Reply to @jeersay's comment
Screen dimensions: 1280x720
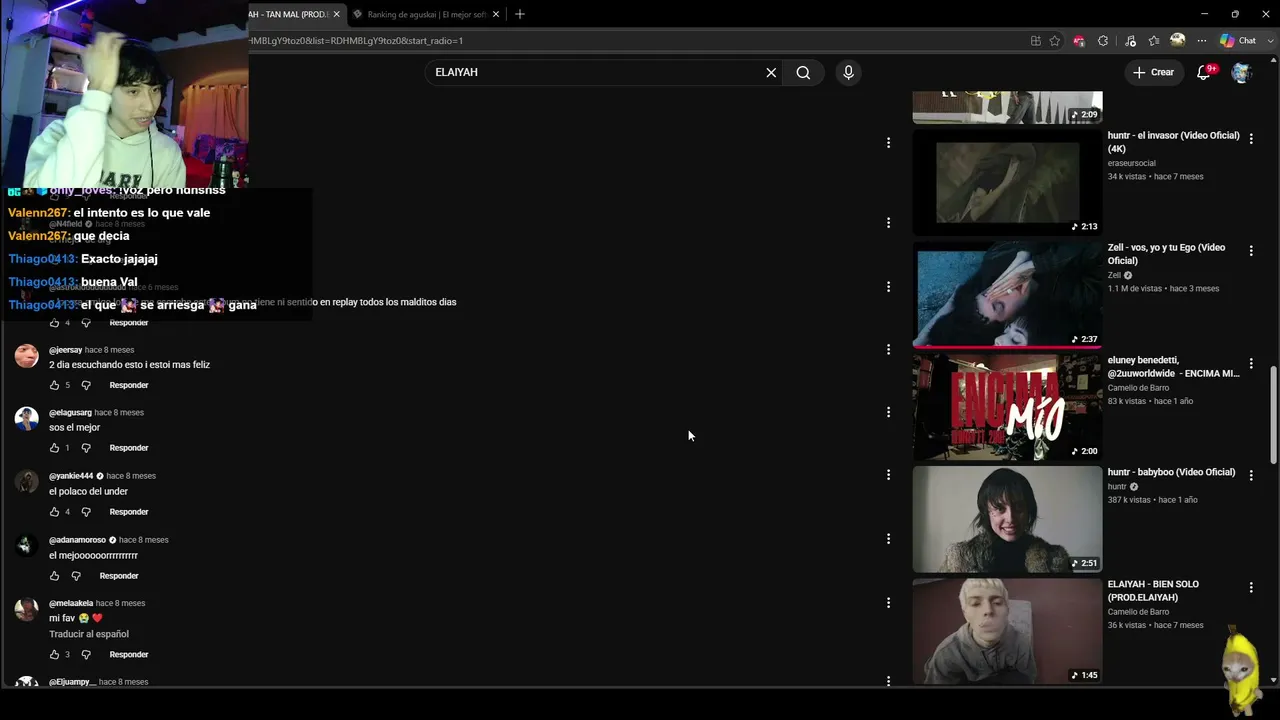tap(129, 385)
